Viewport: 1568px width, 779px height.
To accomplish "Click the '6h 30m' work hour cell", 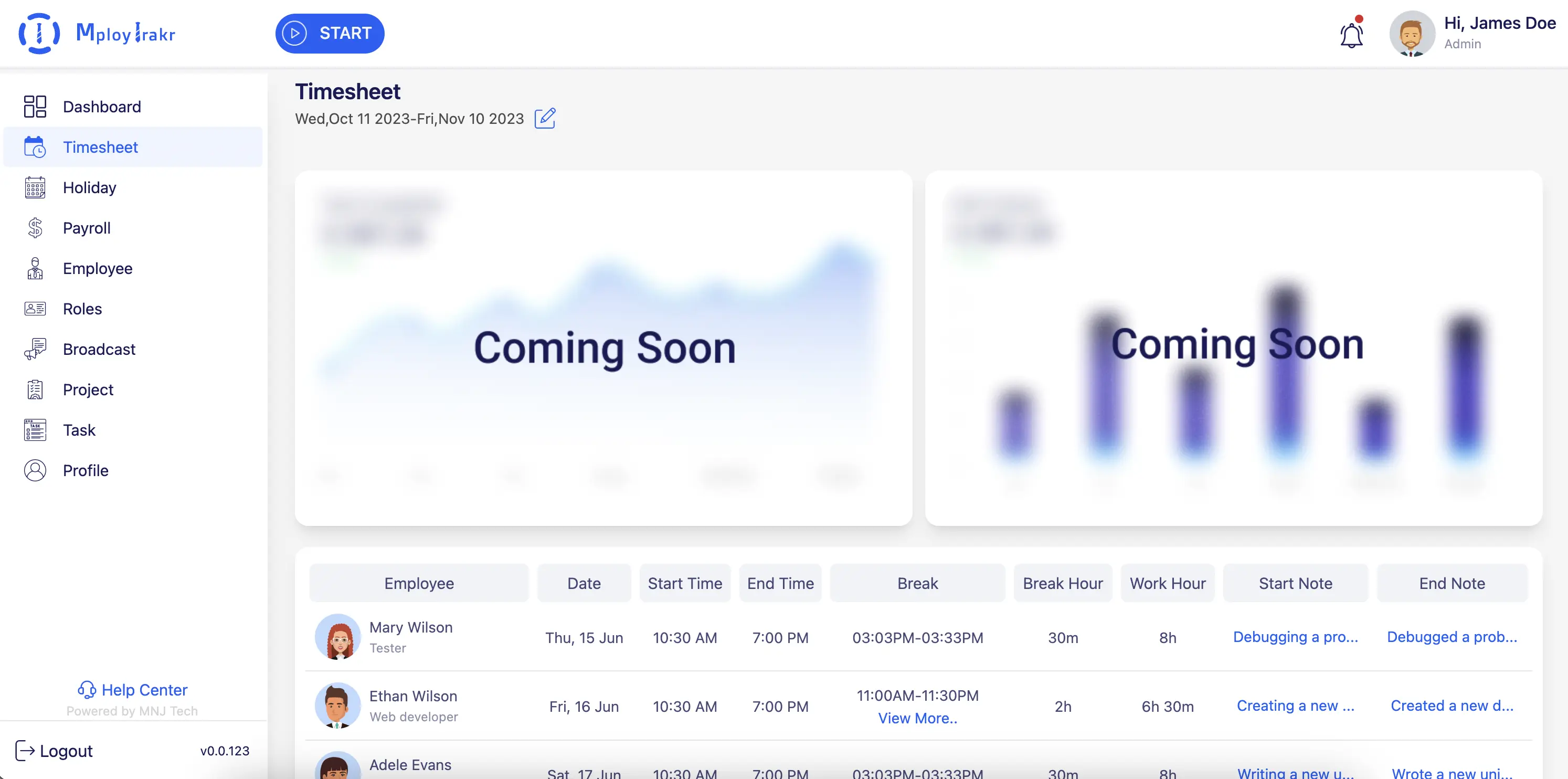I will [1168, 706].
